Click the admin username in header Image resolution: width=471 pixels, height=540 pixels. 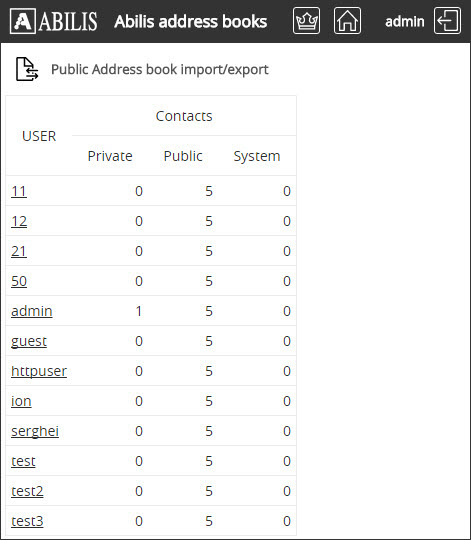point(405,21)
